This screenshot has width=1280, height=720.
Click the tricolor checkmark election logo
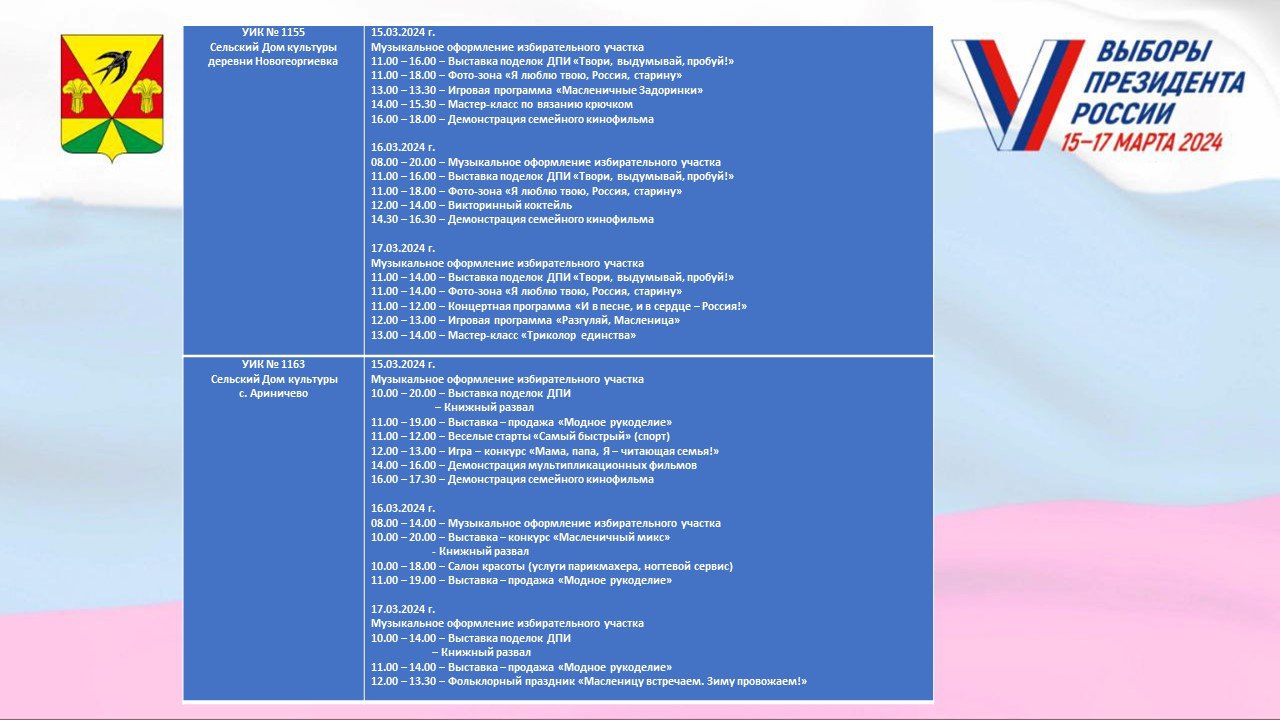tap(1018, 94)
